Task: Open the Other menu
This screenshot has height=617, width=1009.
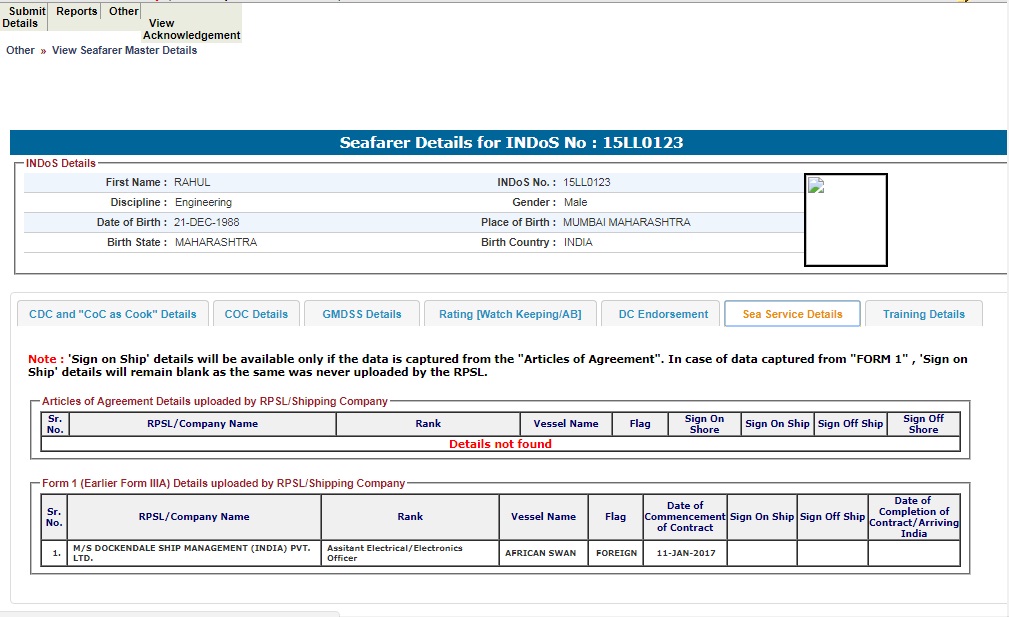Action: click(x=124, y=12)
